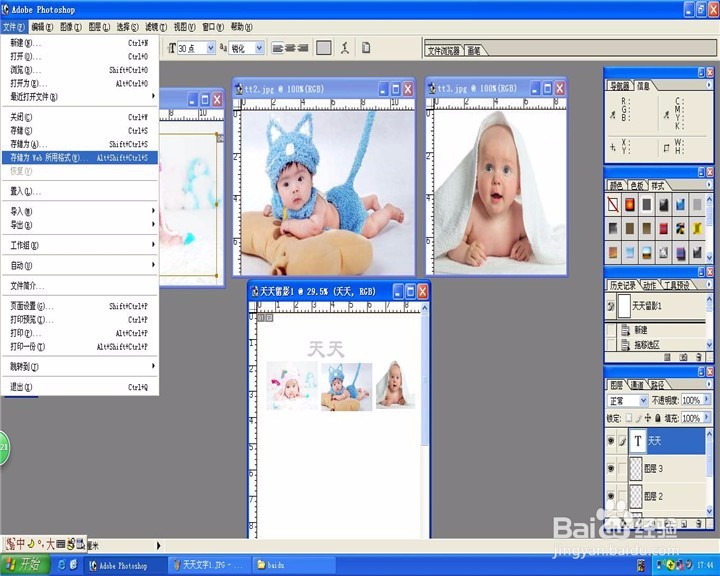Open the baidu folder taskbar button
The image size is (720, 576).
coord(292,565)
